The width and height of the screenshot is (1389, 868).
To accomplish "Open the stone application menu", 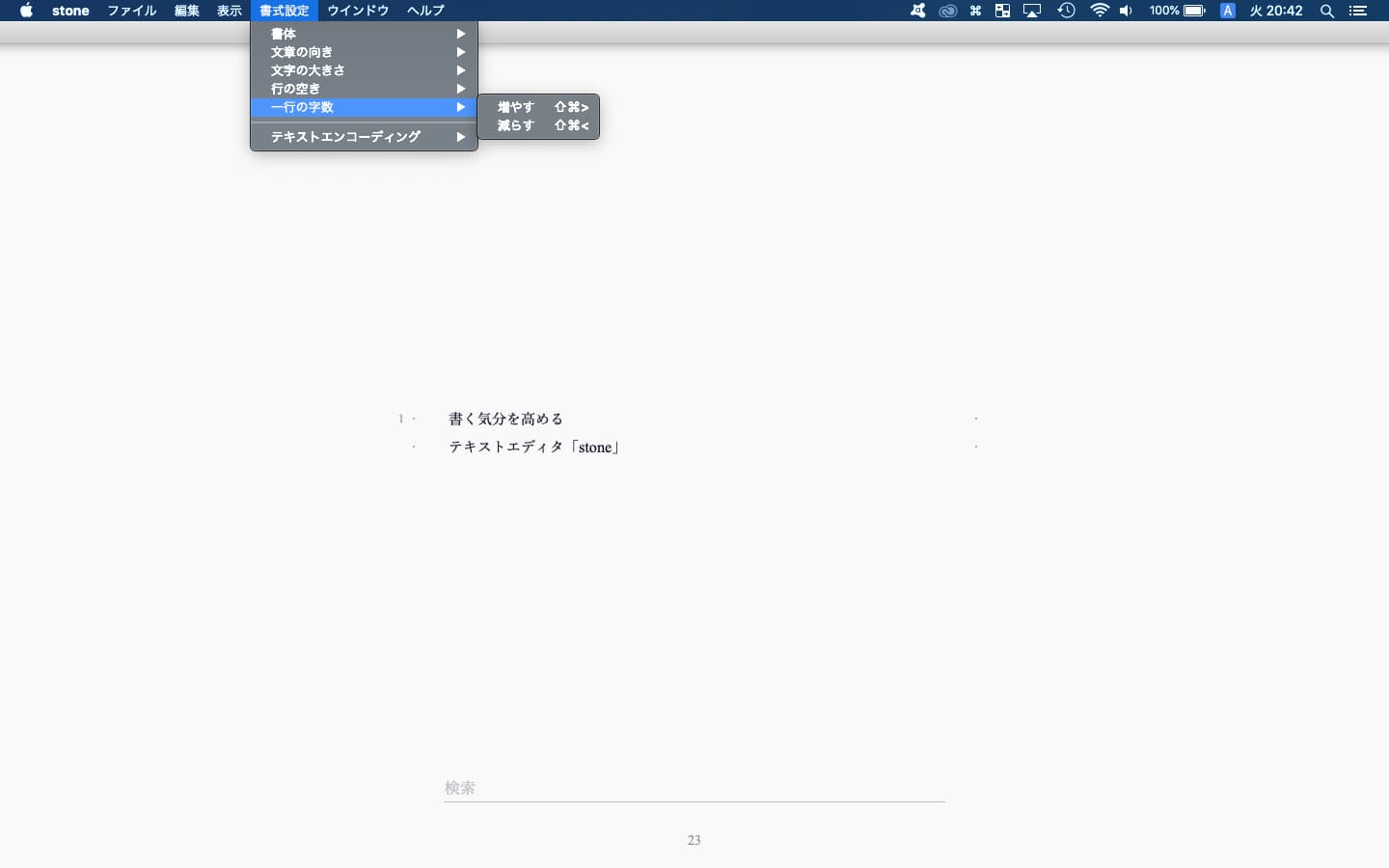I will 70,11.
